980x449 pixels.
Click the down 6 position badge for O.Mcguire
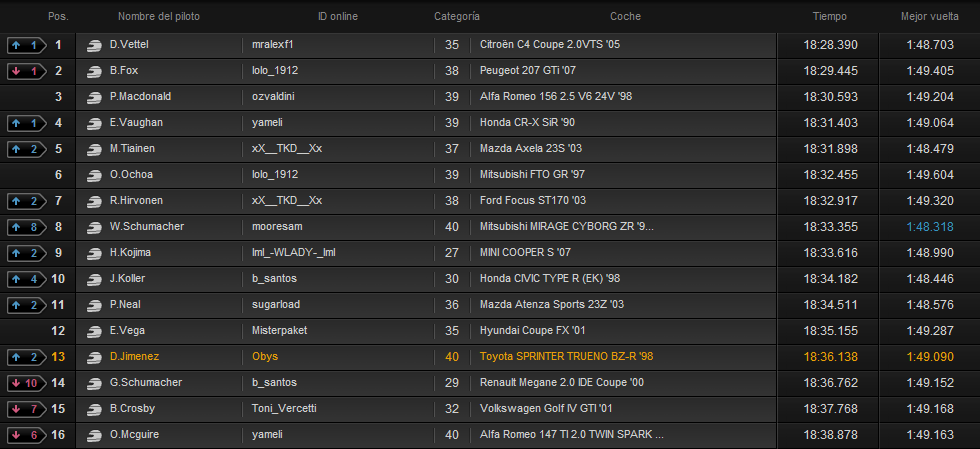[27, 435]
